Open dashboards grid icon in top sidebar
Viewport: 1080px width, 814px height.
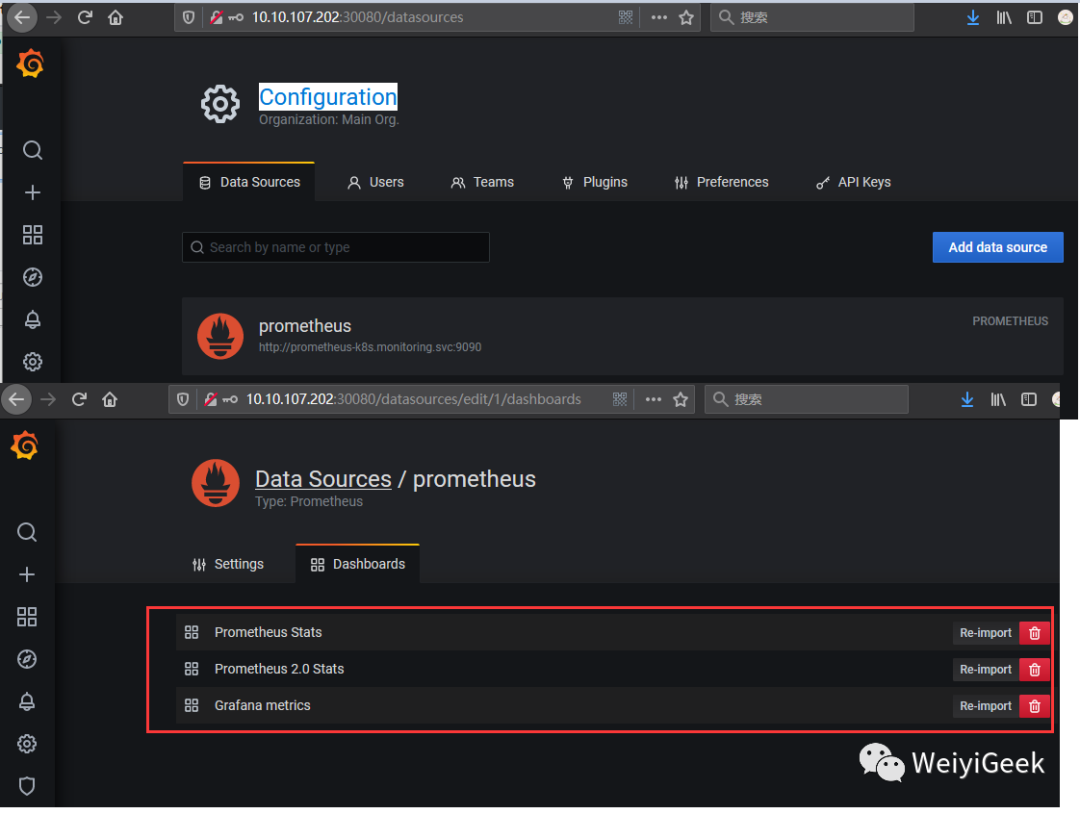[32, 235]
